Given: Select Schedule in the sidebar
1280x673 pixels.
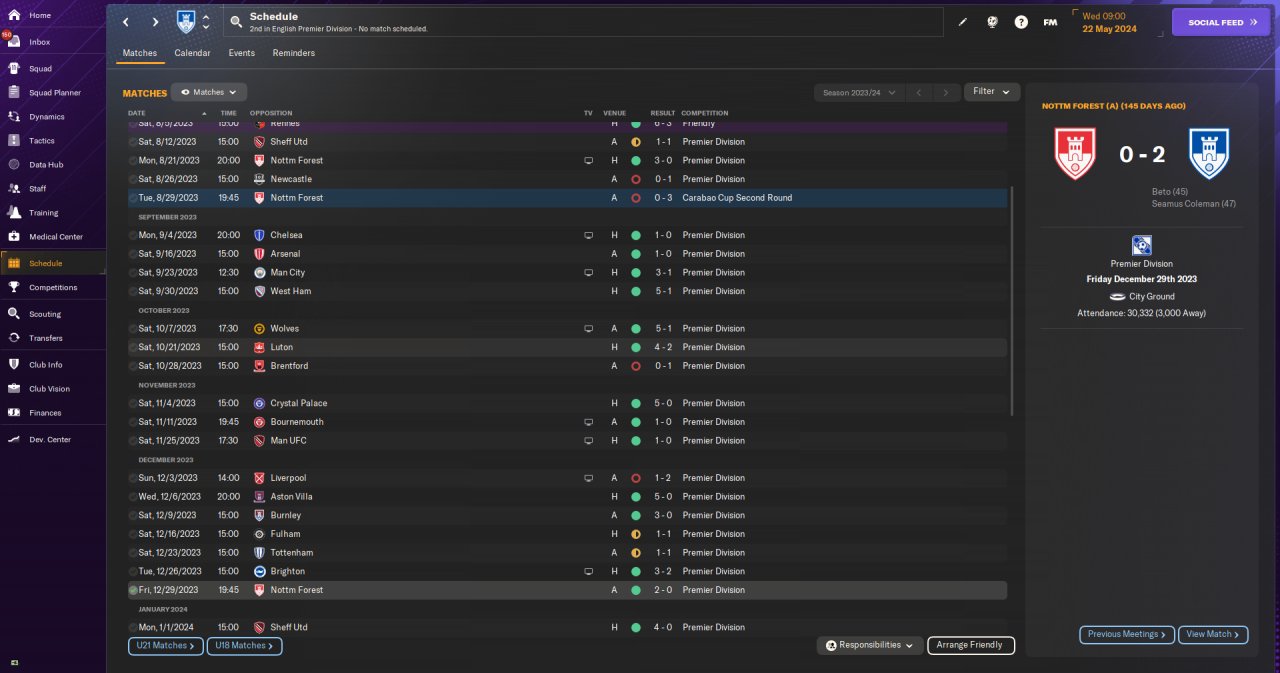Looking at the screenshot, I should pyautogui.click(x=52, y=263).
